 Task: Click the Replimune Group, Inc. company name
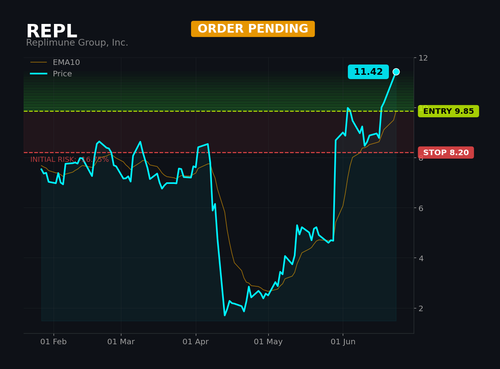(77, 43)
